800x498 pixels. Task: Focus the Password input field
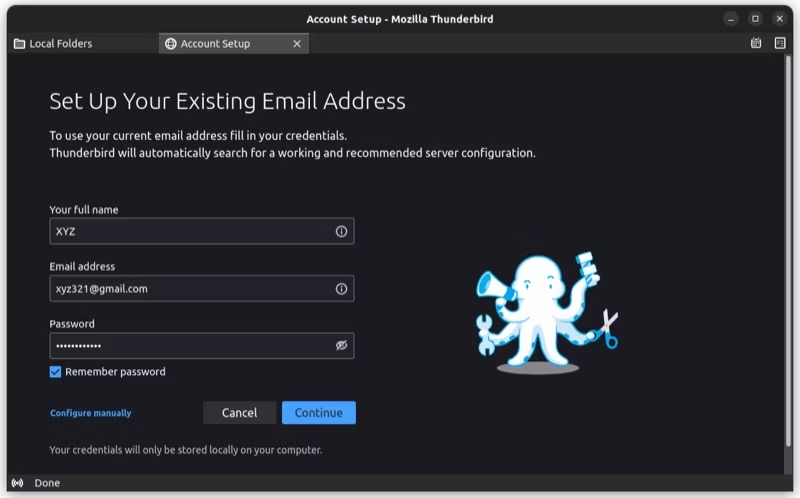[202, 345]
